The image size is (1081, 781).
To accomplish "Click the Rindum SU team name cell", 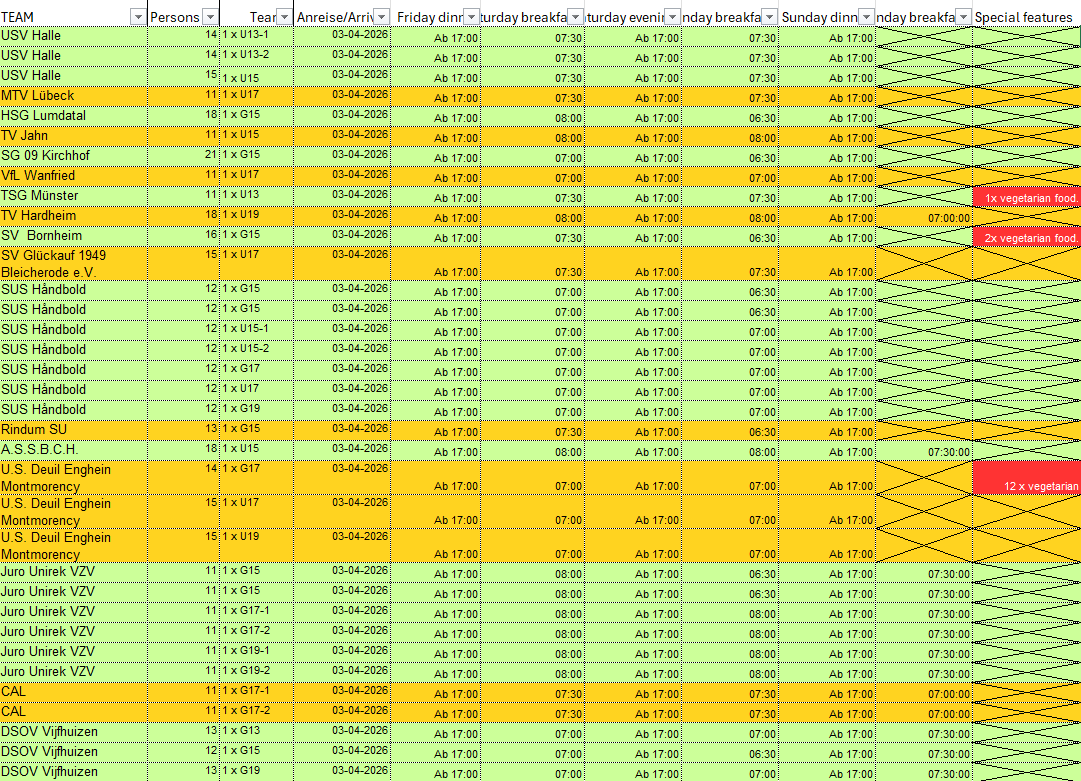I will 70,428.
